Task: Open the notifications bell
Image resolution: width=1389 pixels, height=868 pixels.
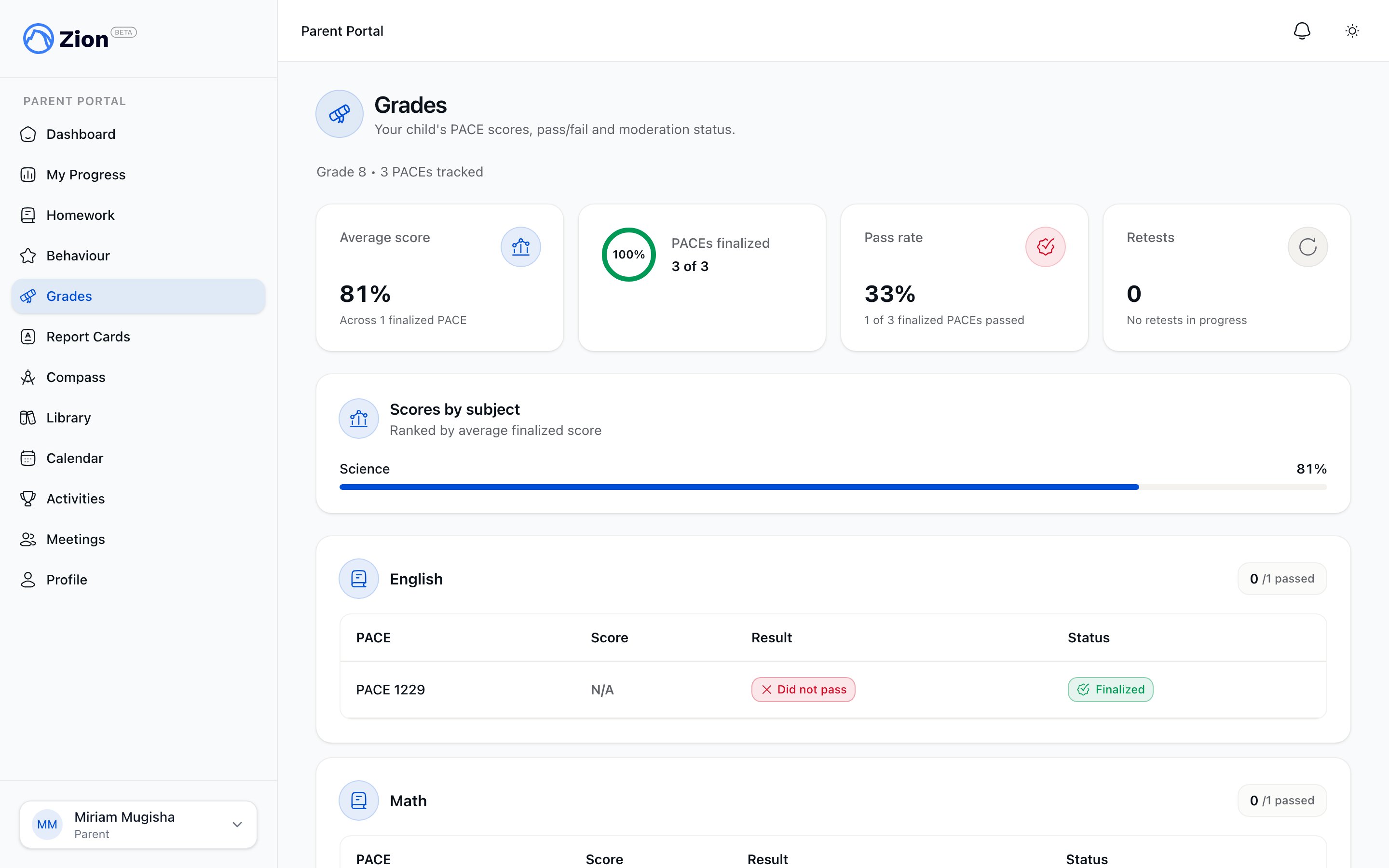Action: point(1302,31)
